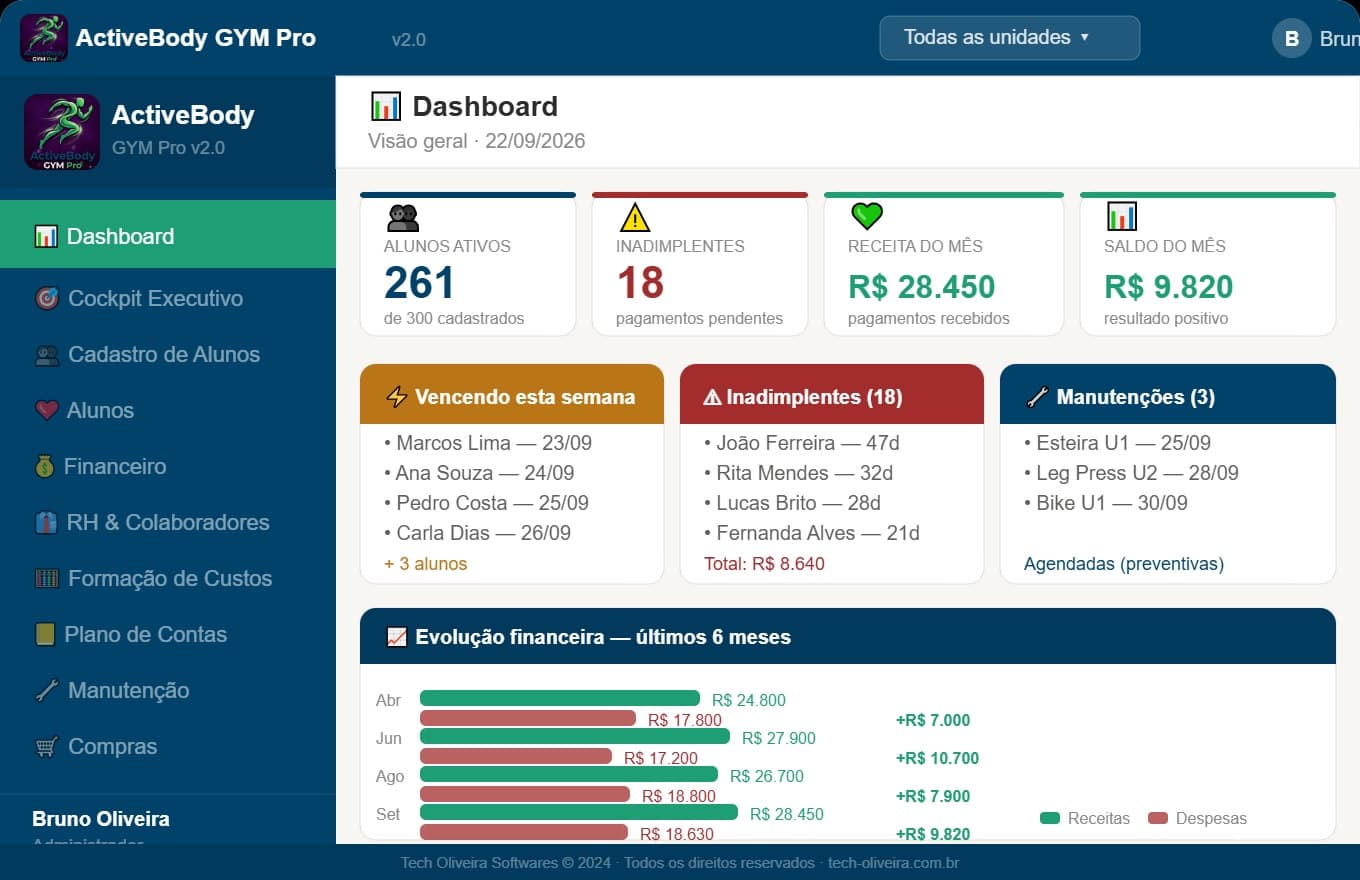Viewport: 1360px width, 880px height.
Task: Click the user avatar with letter B
Action: 1291,38
